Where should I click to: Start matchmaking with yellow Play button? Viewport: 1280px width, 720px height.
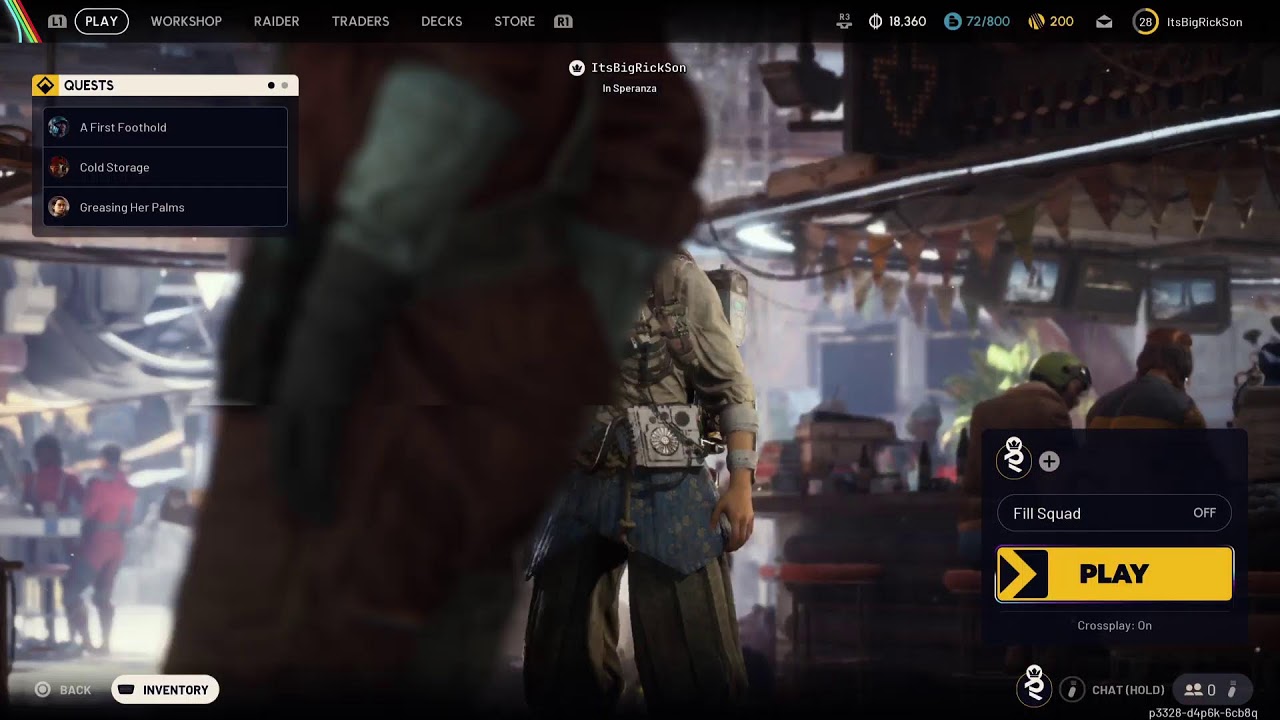tap(1114, 574)
